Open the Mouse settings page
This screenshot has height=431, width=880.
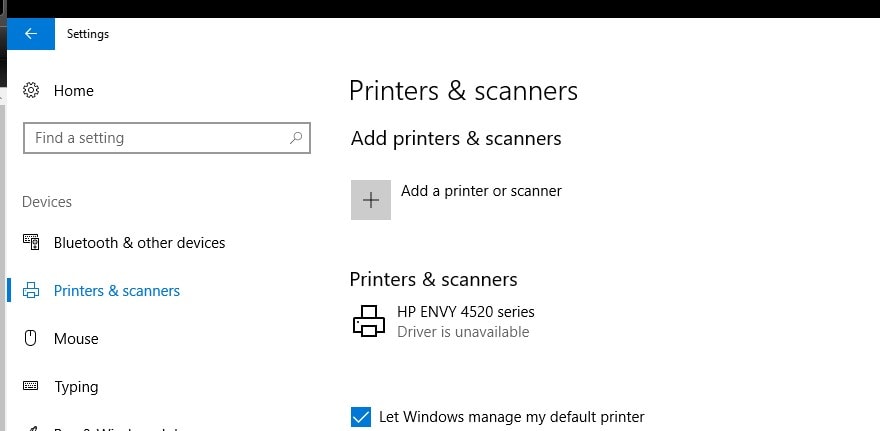pos(76,339)
